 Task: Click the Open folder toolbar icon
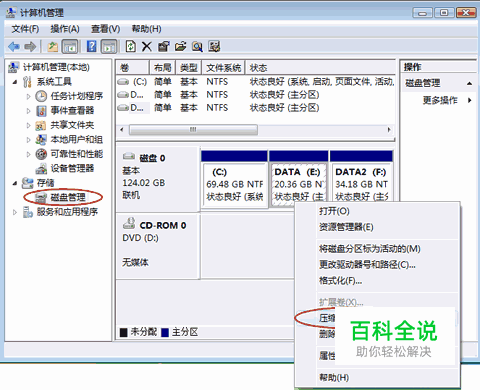click(x=180, y=46)
